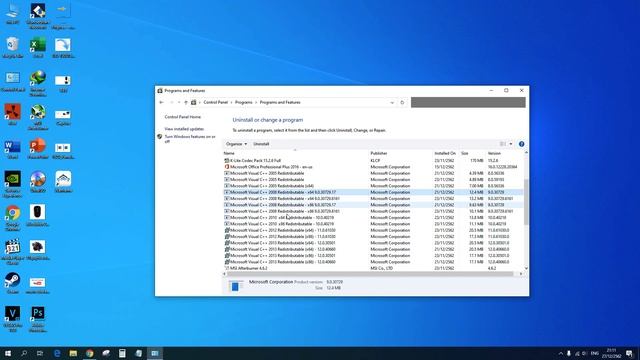Open taskbar search magnifier
This screenshot has width=640, height=360.
click(24, 353)
